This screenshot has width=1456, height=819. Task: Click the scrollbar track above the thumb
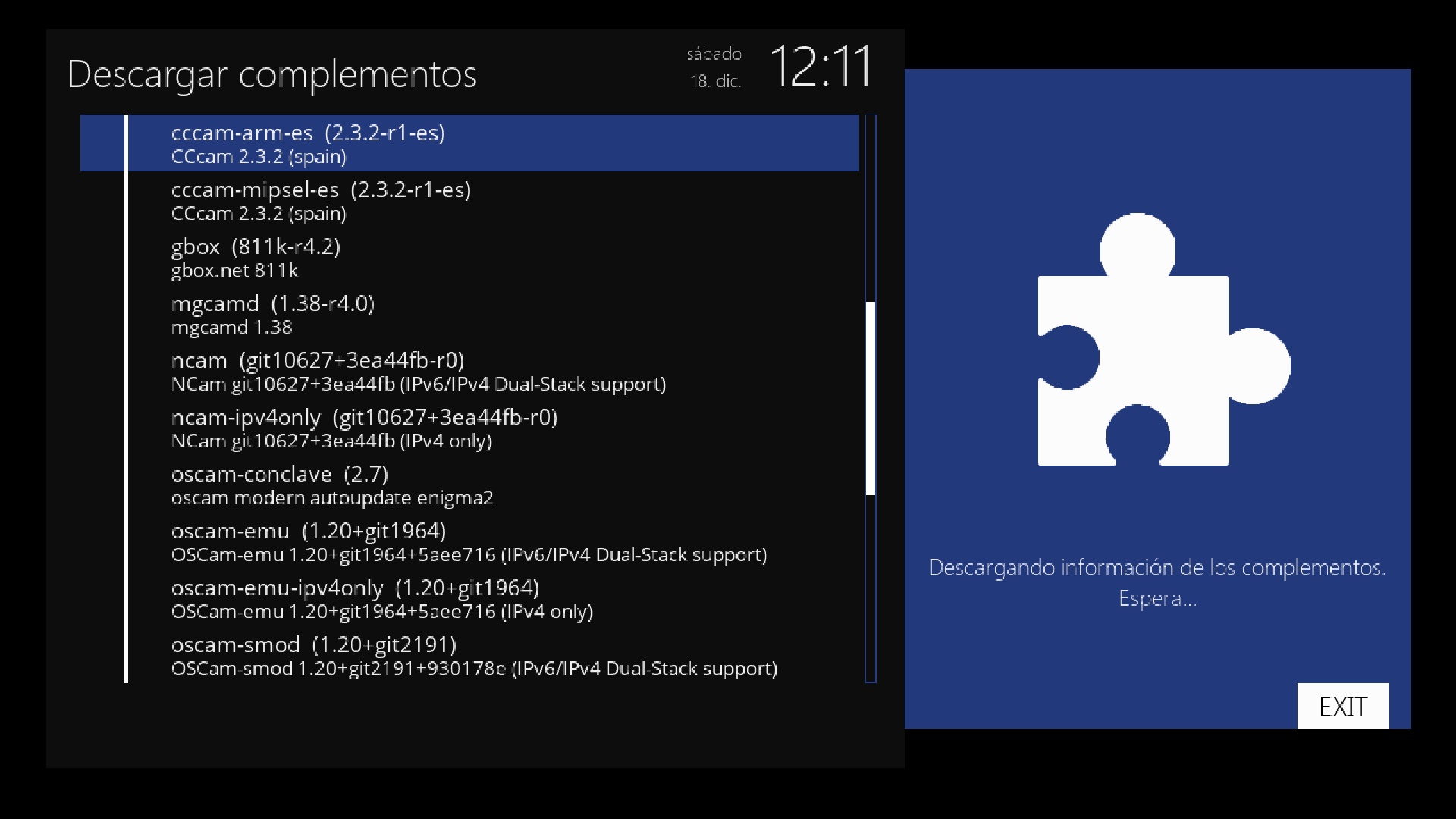pos(871,209)
